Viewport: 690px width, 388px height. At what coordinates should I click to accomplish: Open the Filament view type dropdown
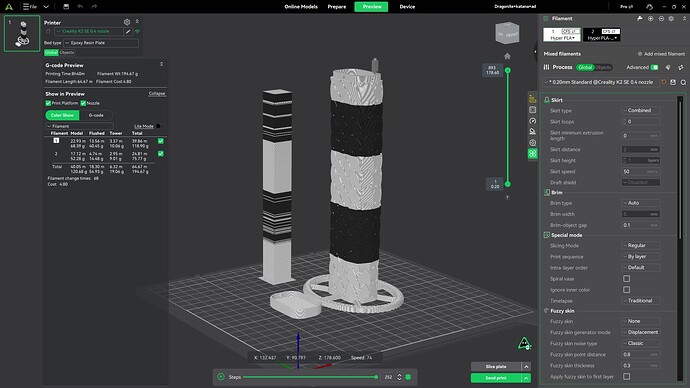click(79, 126)
